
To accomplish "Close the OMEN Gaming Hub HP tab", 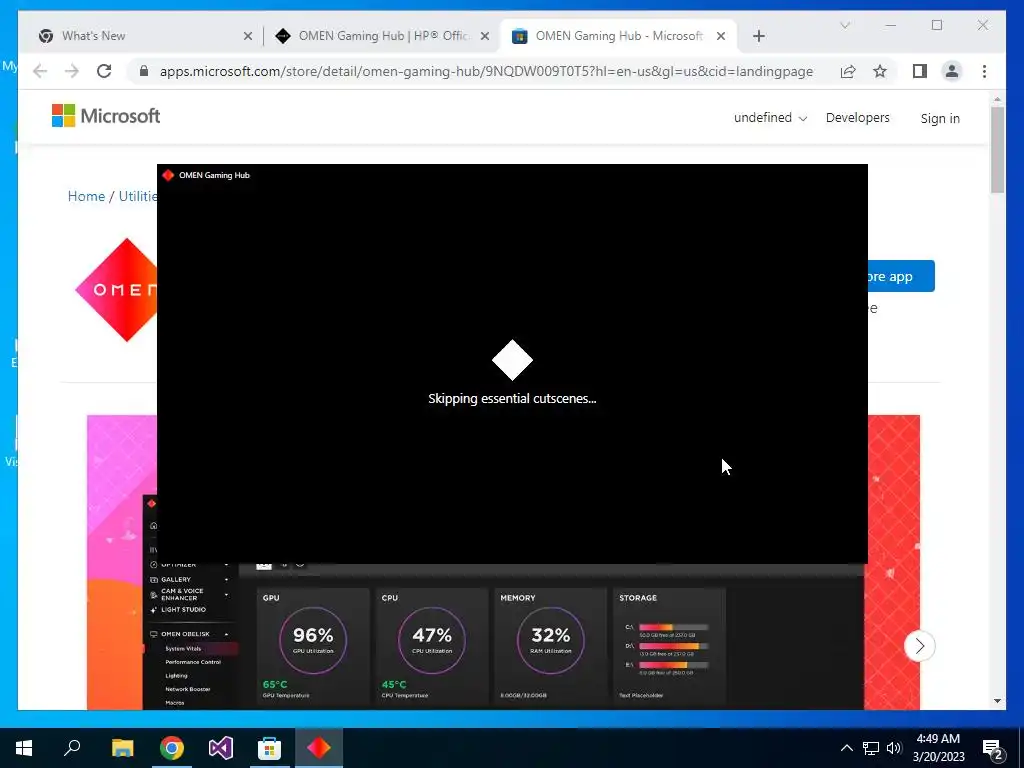I will pyautogui.click(x=485, y=37).
